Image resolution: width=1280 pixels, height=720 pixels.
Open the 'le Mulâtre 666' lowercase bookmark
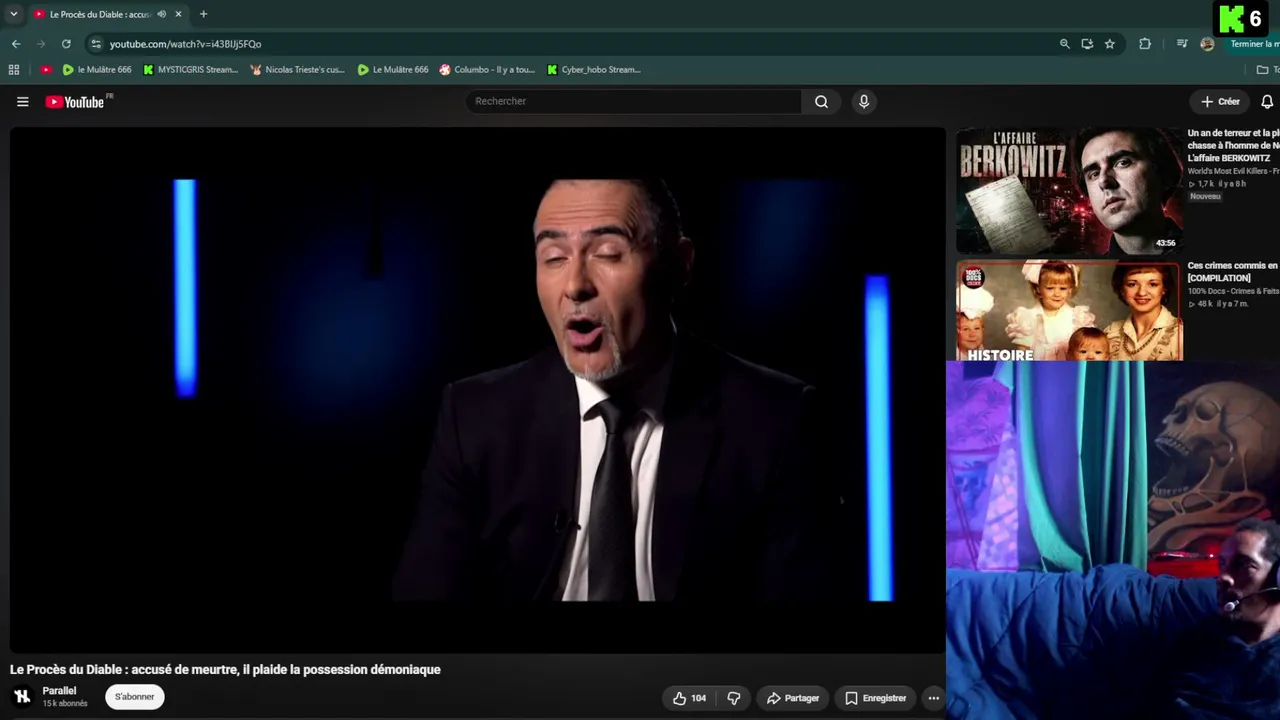pyautogui.click(x=97, y=70)
